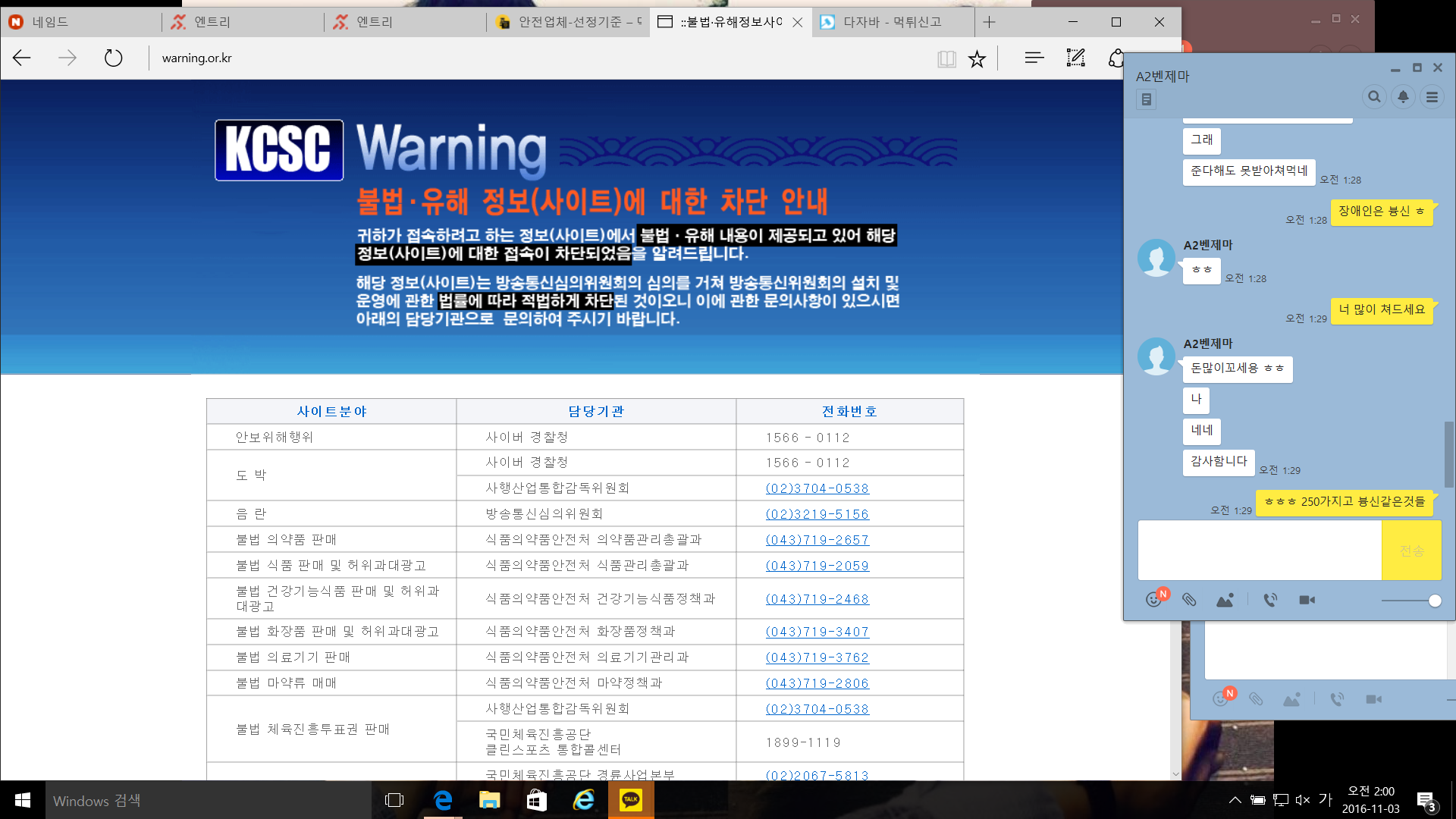
Task: Close the 불법·유해정보사이트 tab
Action: 798,22
